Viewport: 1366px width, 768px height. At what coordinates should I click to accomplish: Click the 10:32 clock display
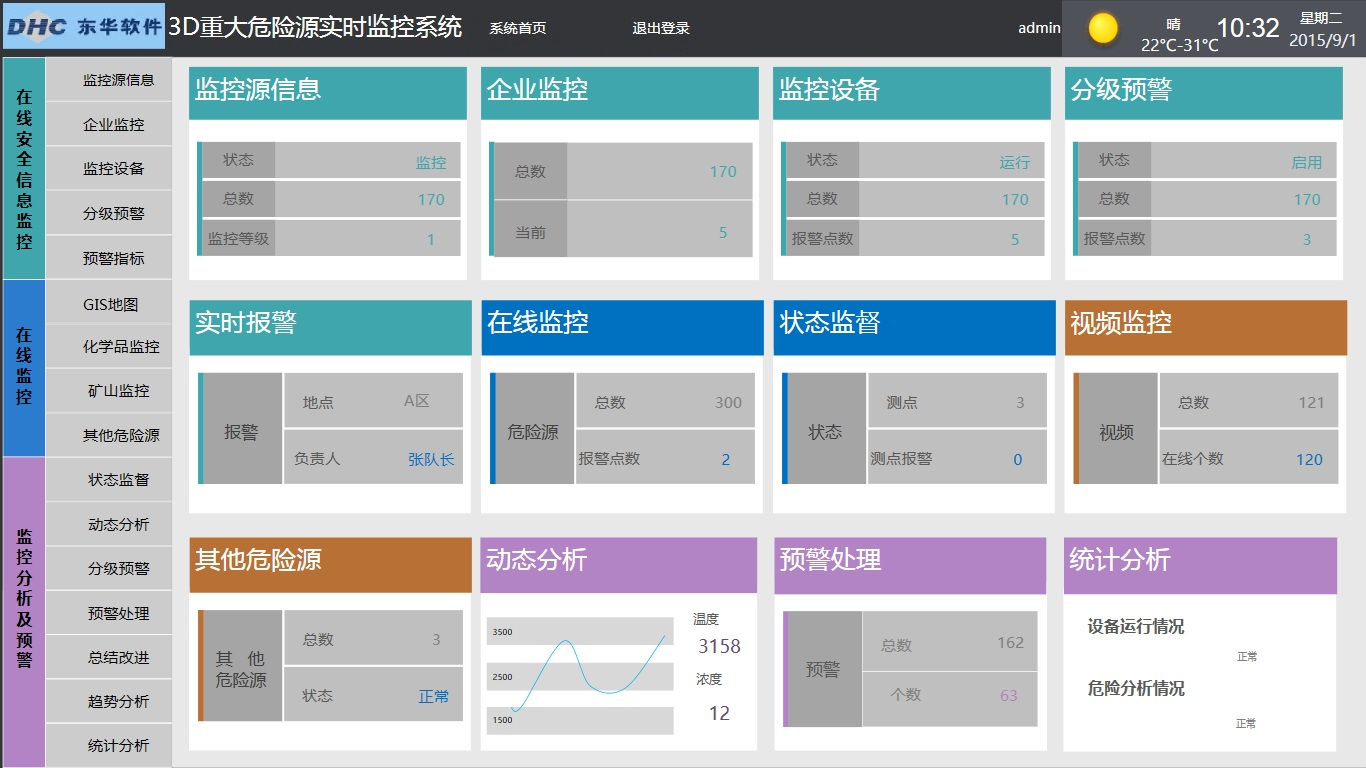coord(1248,28)
